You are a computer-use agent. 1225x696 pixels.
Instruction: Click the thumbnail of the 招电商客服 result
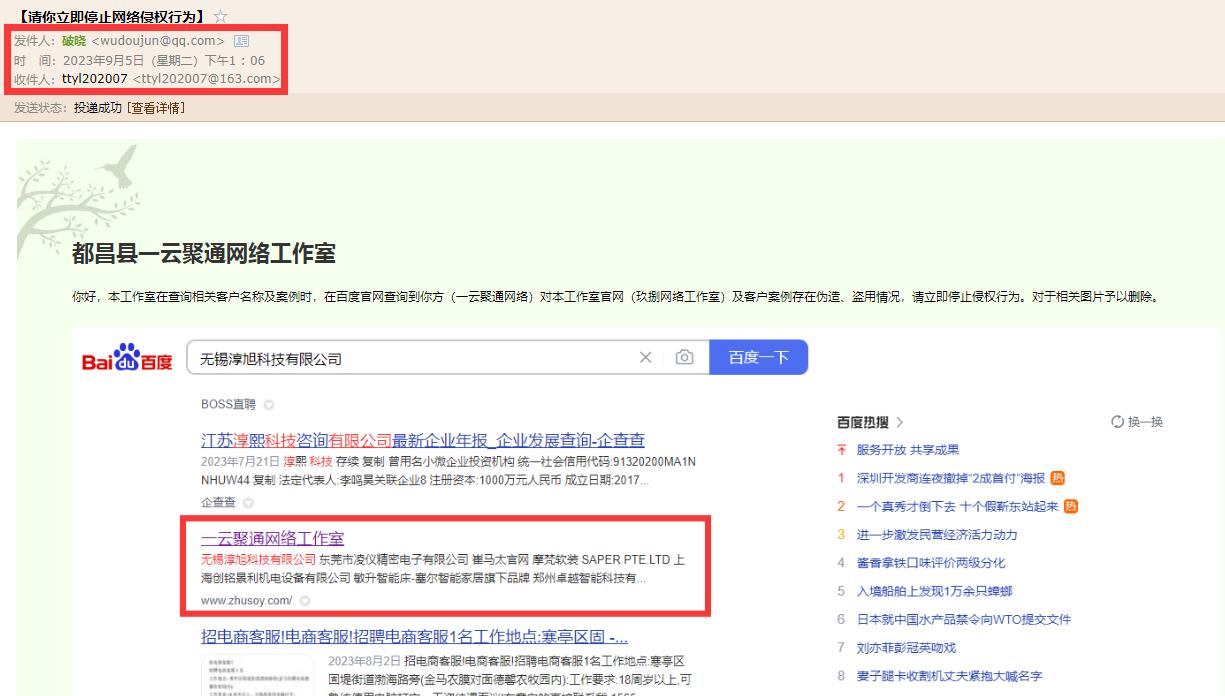[x=255, y=675]
